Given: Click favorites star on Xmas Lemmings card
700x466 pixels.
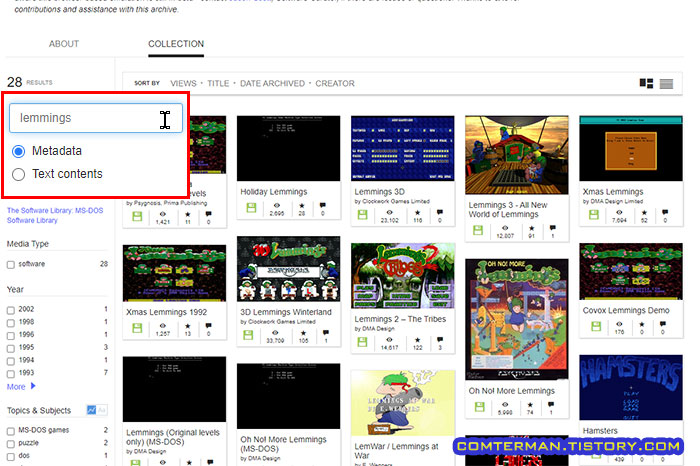Looking at the screenshot, I should click(644, 212).
